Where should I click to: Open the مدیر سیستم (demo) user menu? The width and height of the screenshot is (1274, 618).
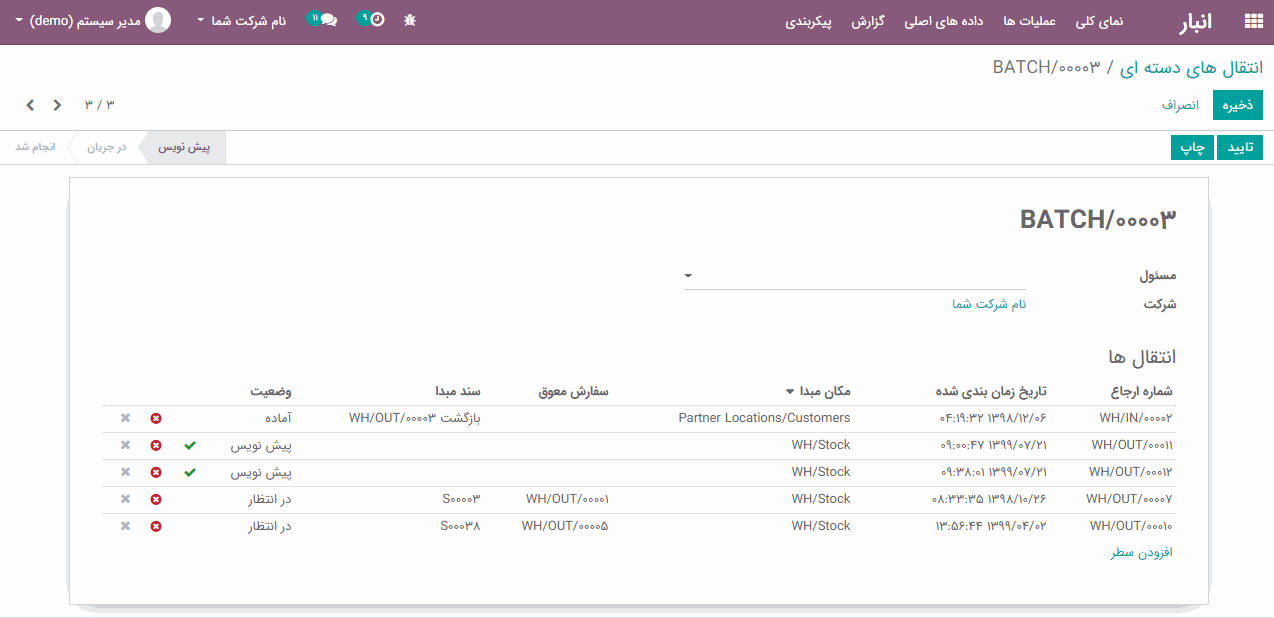pyautogui.click(x=92, y=20)
